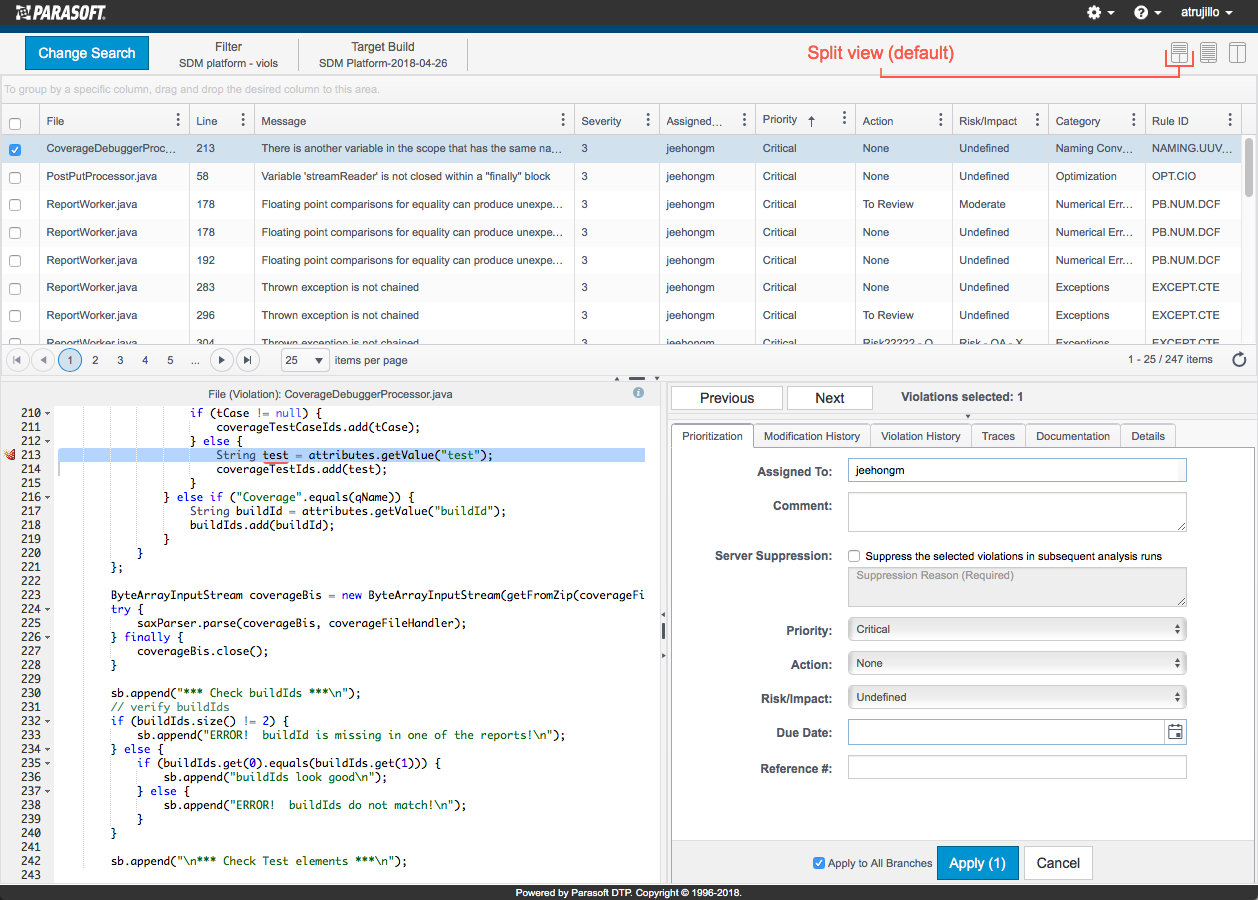The width and height of the screenshot is (1258, 900).
Task: Open Target Build SDM Platform-2018-04-26 selector
Action: coord(383,54)
